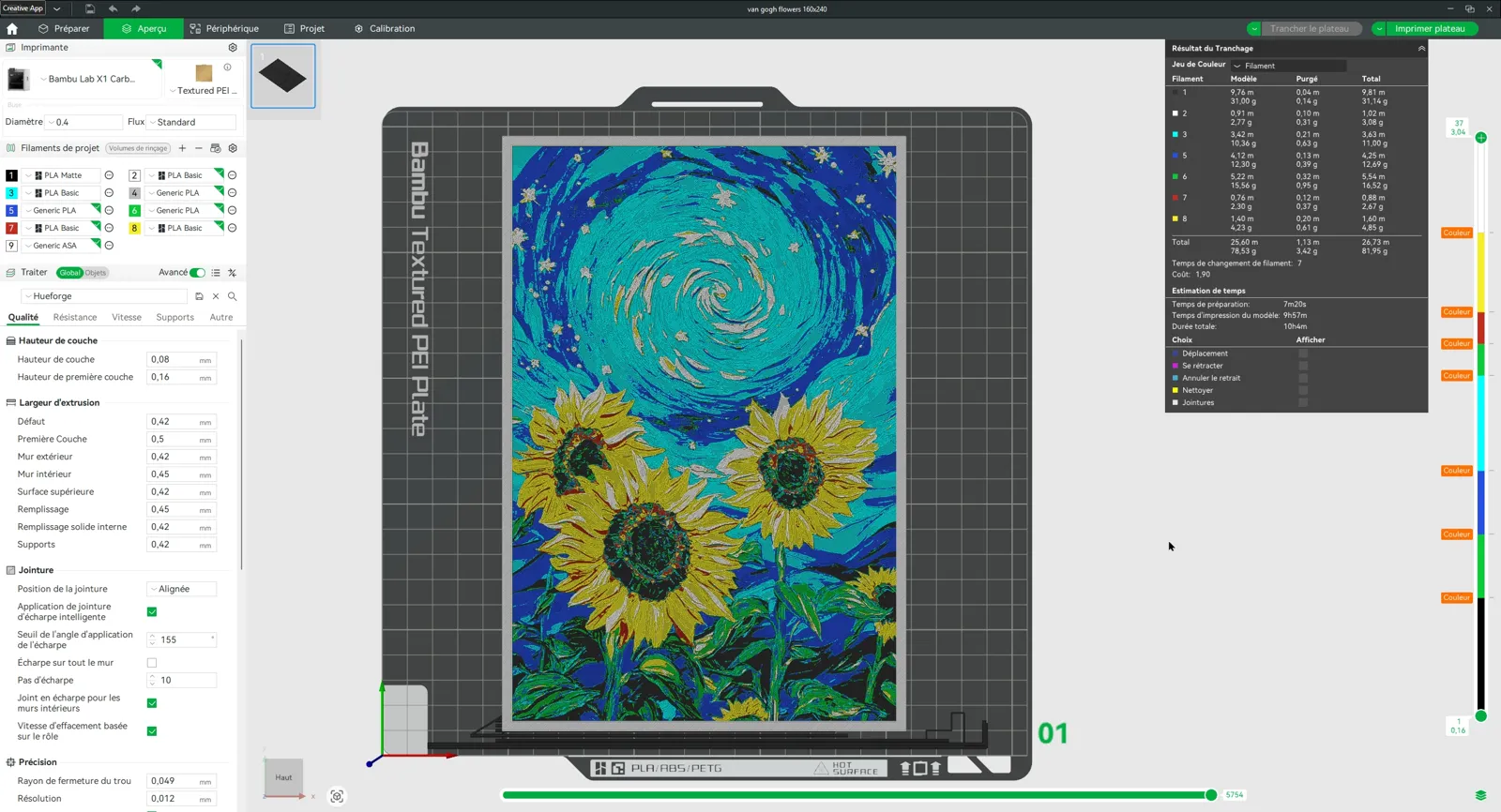Redo the last undone action
Screen dimensions: 1501x812
136,8
